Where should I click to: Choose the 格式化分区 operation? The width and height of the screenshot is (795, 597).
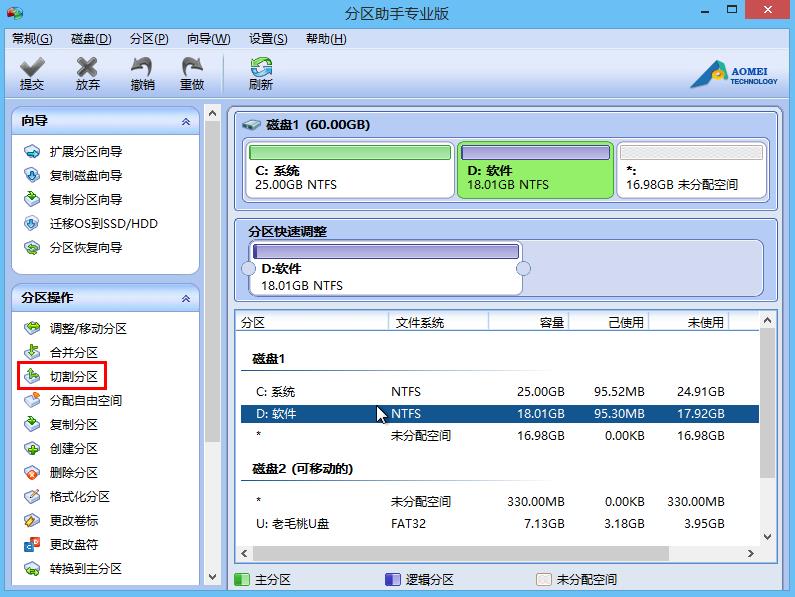click(67, 496)
